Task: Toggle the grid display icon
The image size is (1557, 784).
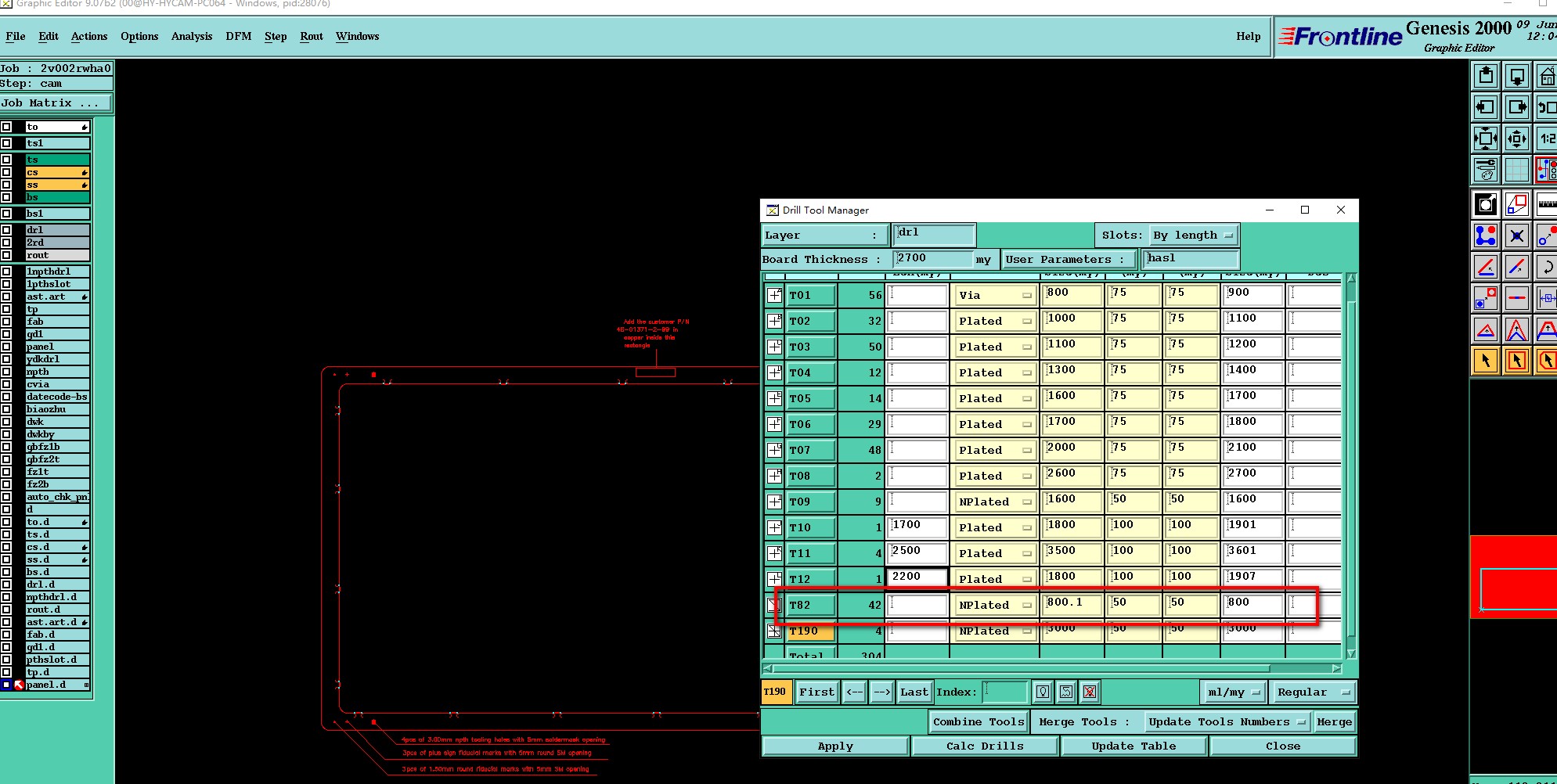Action: coord(1517,170)
